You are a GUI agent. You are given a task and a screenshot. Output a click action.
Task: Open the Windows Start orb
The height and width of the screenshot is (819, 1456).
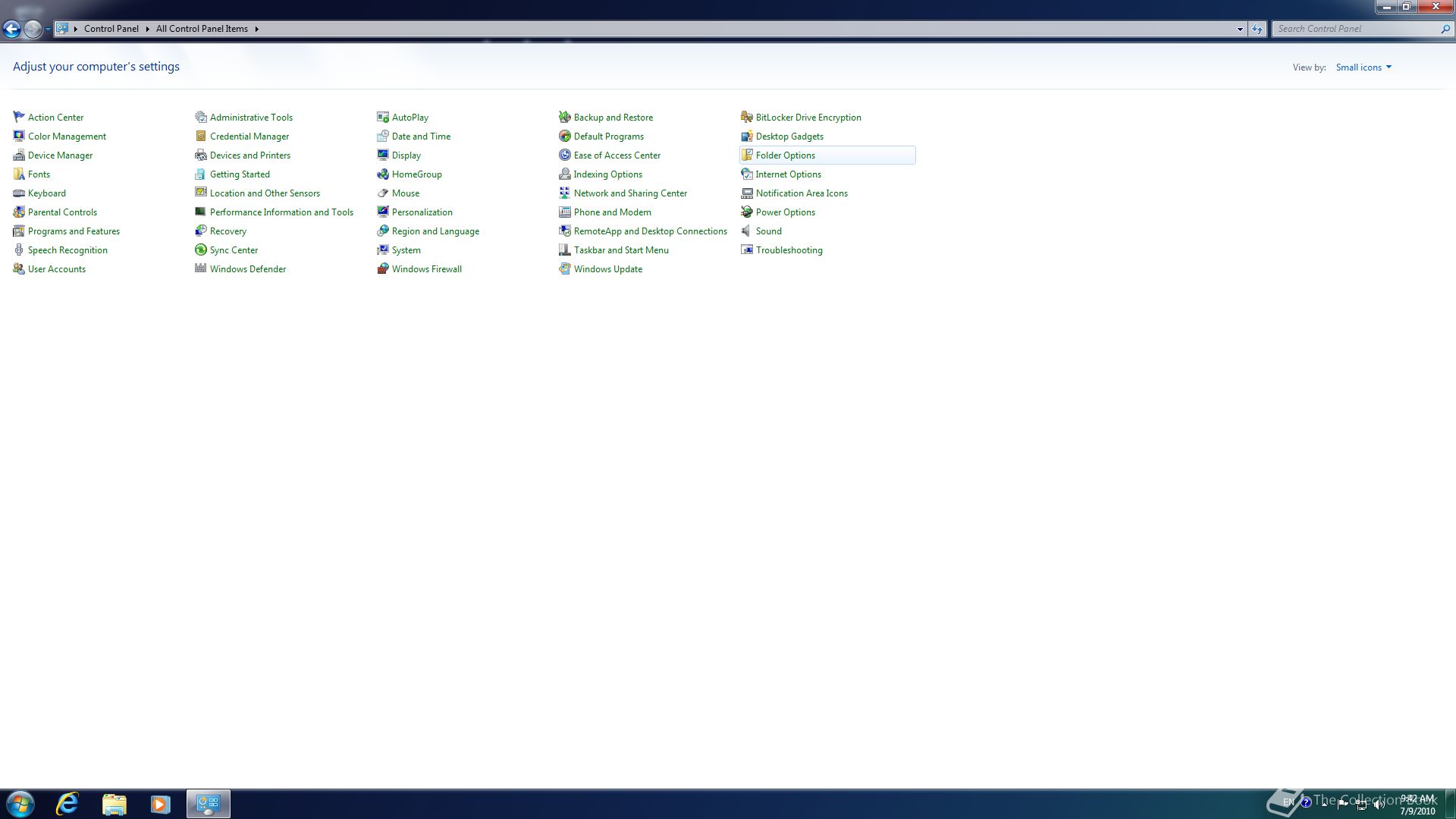20,804
